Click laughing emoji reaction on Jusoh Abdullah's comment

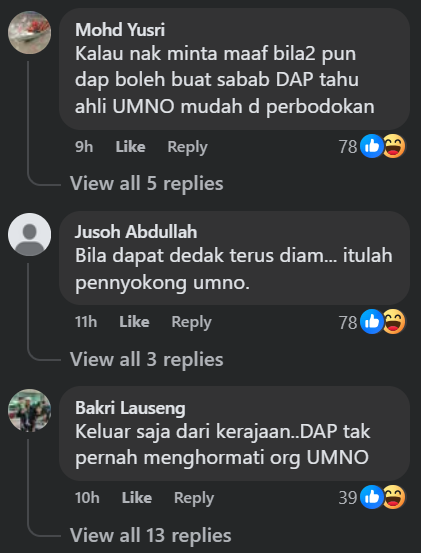394,322
